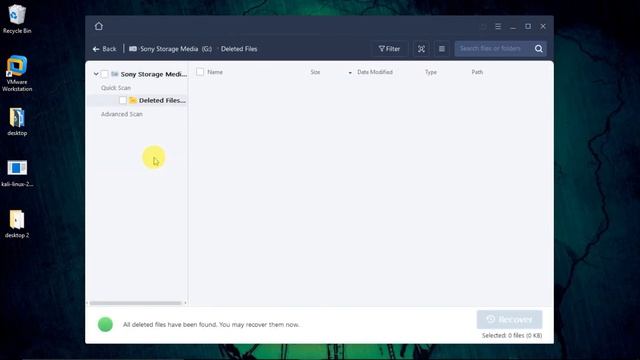Viewport: 640px width, 360px height.
Task: Click the horizontal scrollbar in tree panel
Action: point(136,303)
